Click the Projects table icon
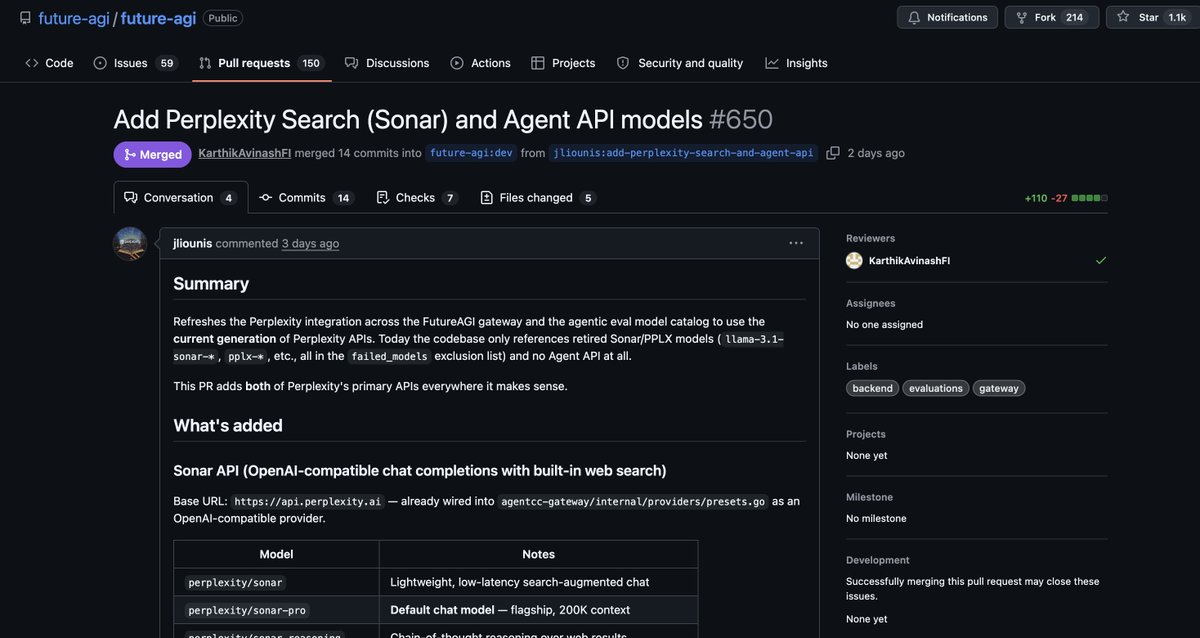The image size is (1200, 638). click(x=538, y=63)
